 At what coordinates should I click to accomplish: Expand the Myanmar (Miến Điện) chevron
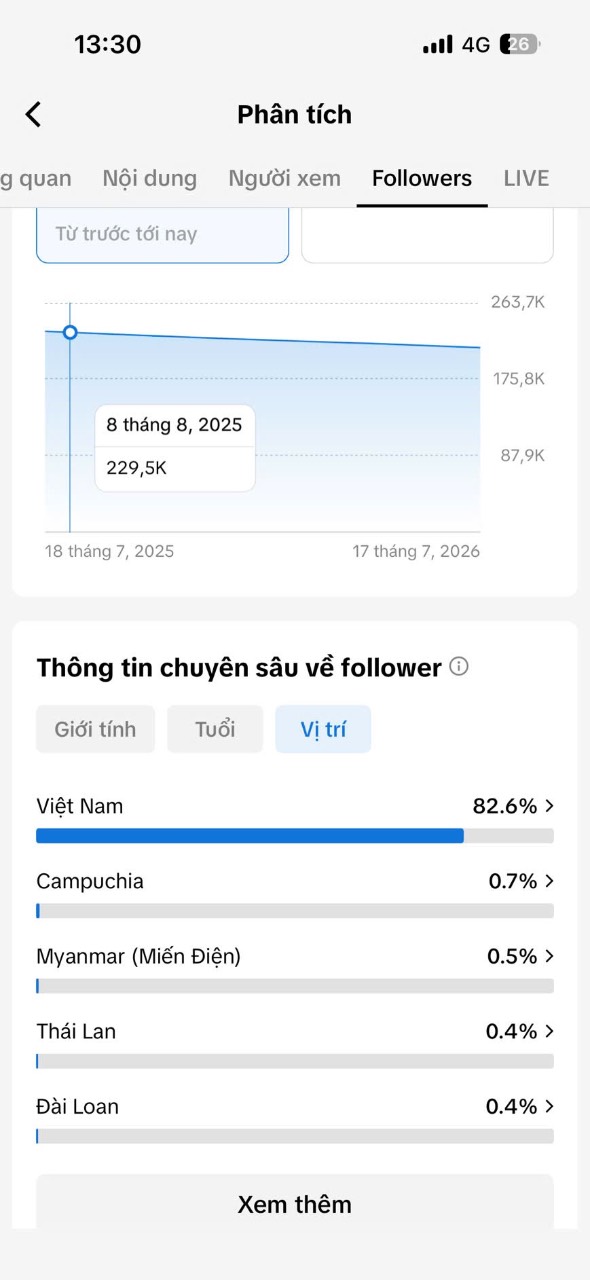549,956
